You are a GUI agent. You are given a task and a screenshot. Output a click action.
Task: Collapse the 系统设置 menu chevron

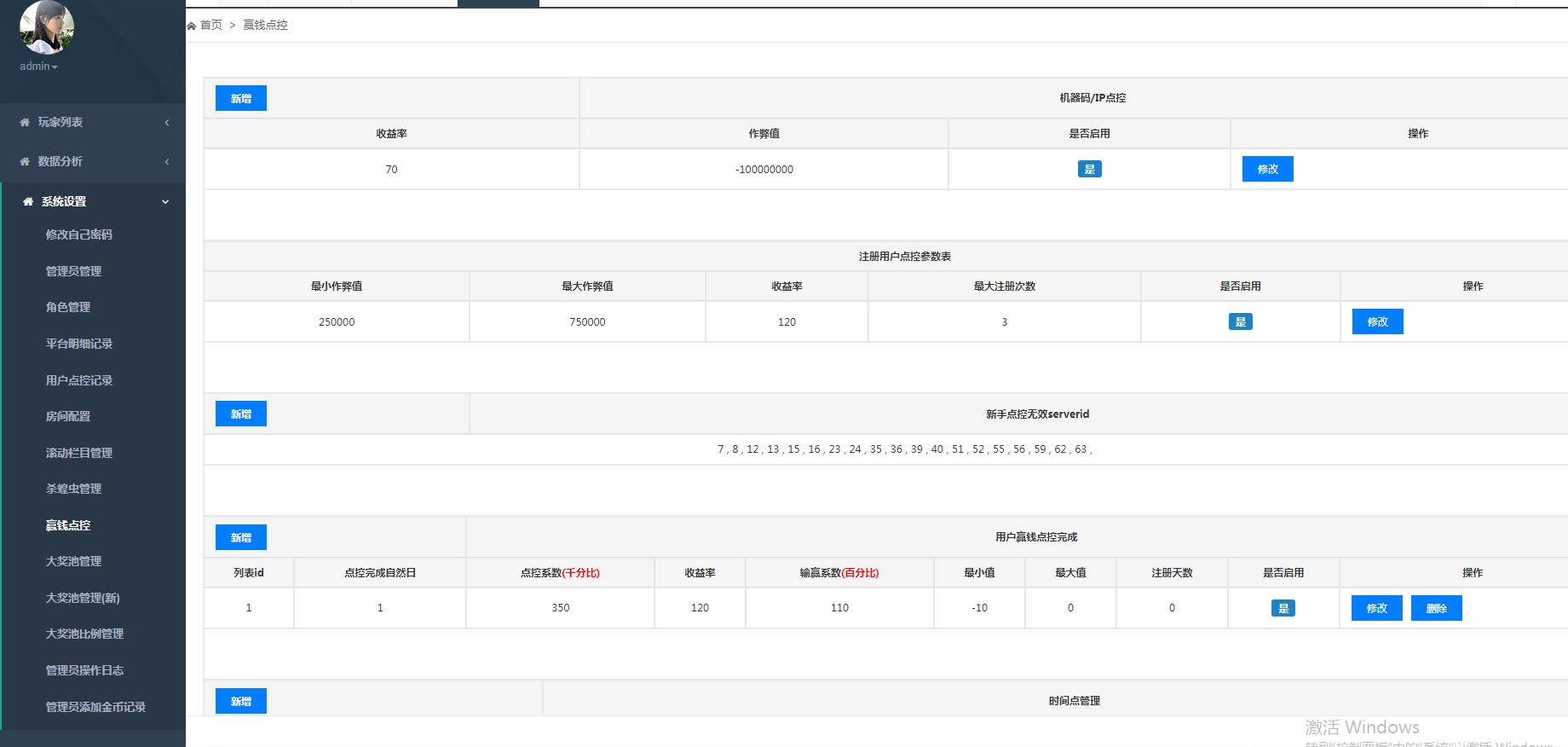[165, 202]
